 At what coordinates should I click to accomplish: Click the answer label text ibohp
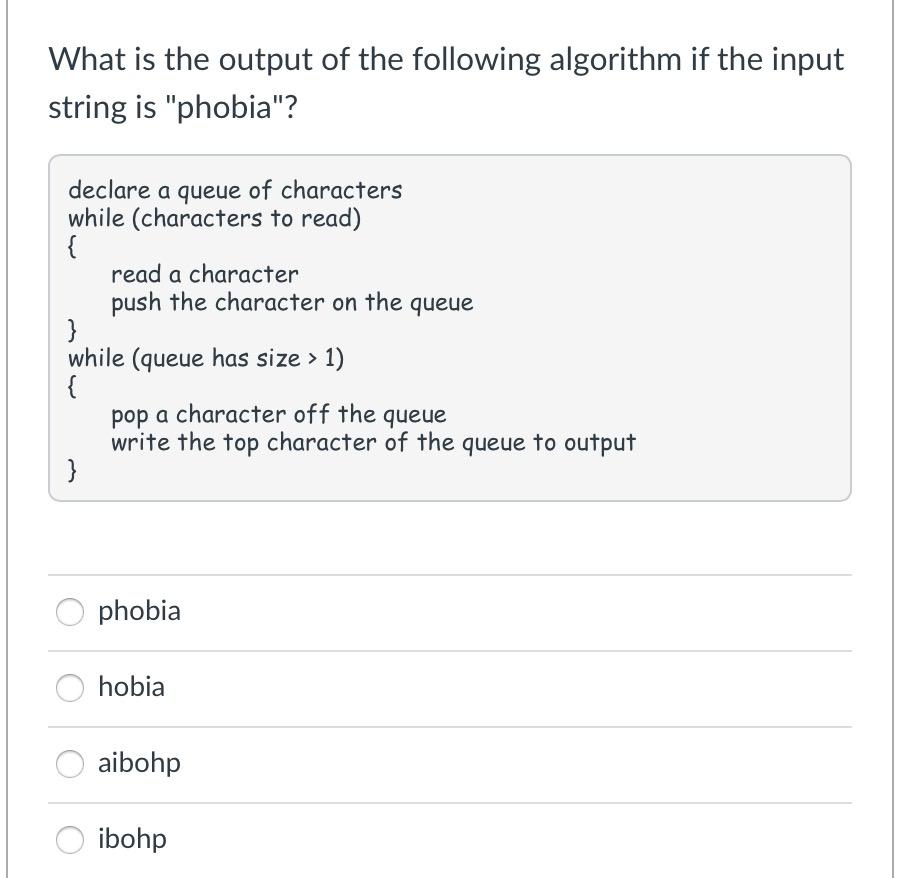(x=132, y=839)
